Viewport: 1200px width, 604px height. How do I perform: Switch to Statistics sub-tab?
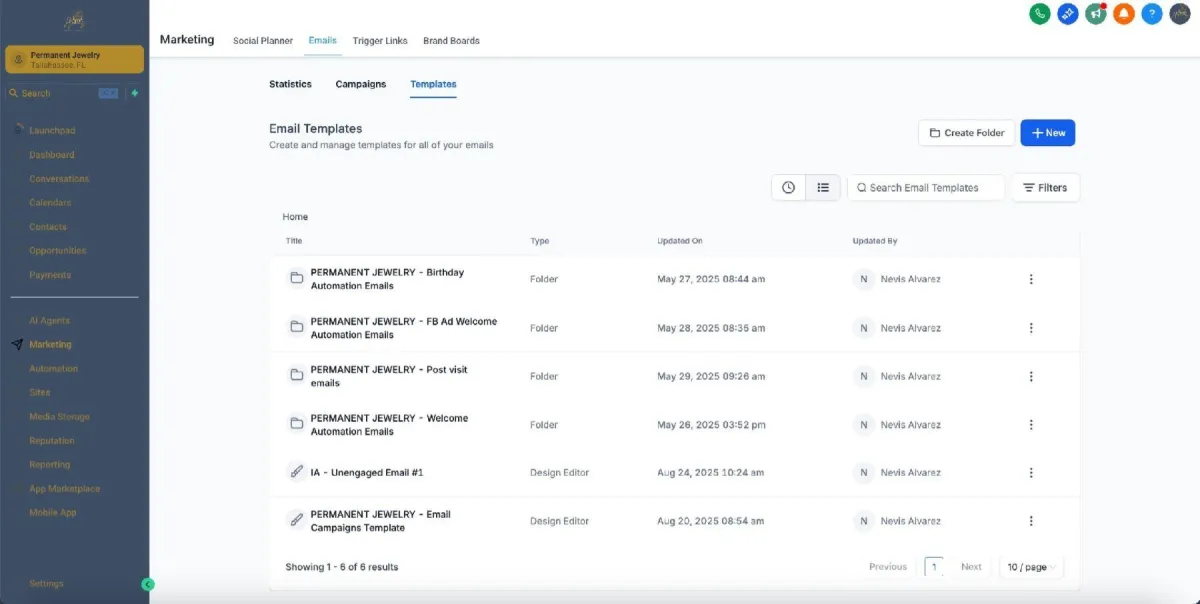coord(290,84)
